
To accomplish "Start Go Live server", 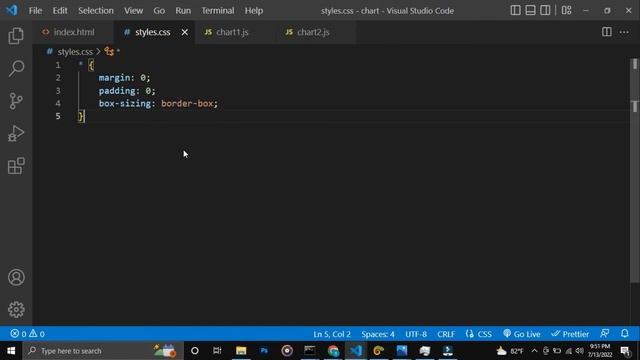I will tap(521, 334).
